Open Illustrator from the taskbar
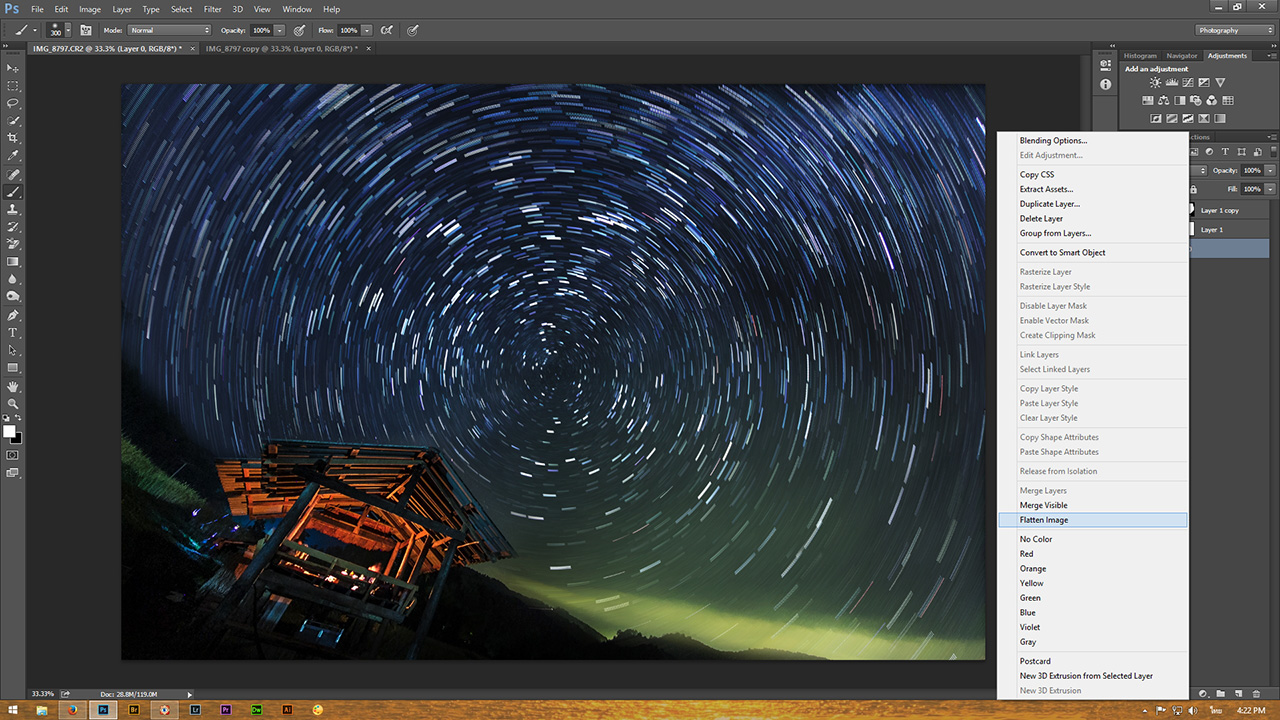 (287, 710)
